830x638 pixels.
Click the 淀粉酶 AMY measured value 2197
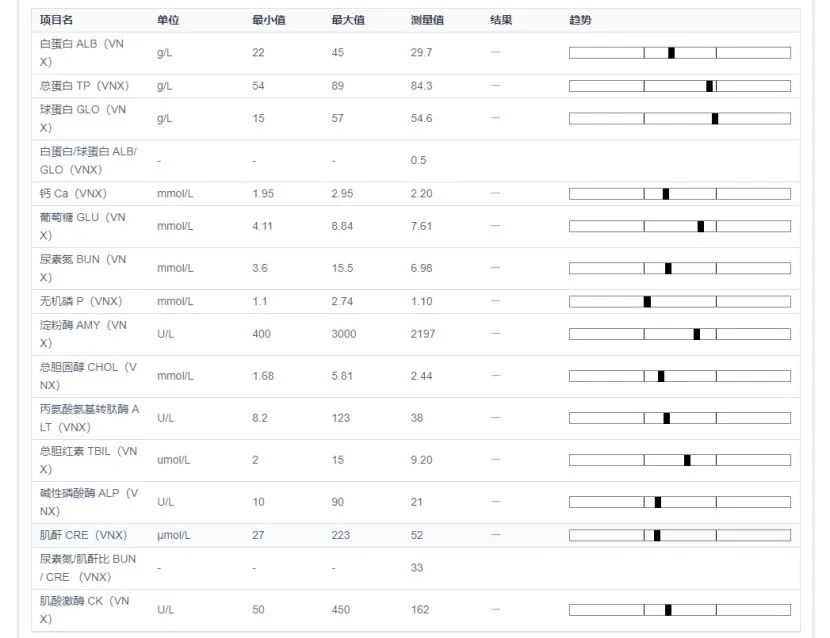(423, 334)
